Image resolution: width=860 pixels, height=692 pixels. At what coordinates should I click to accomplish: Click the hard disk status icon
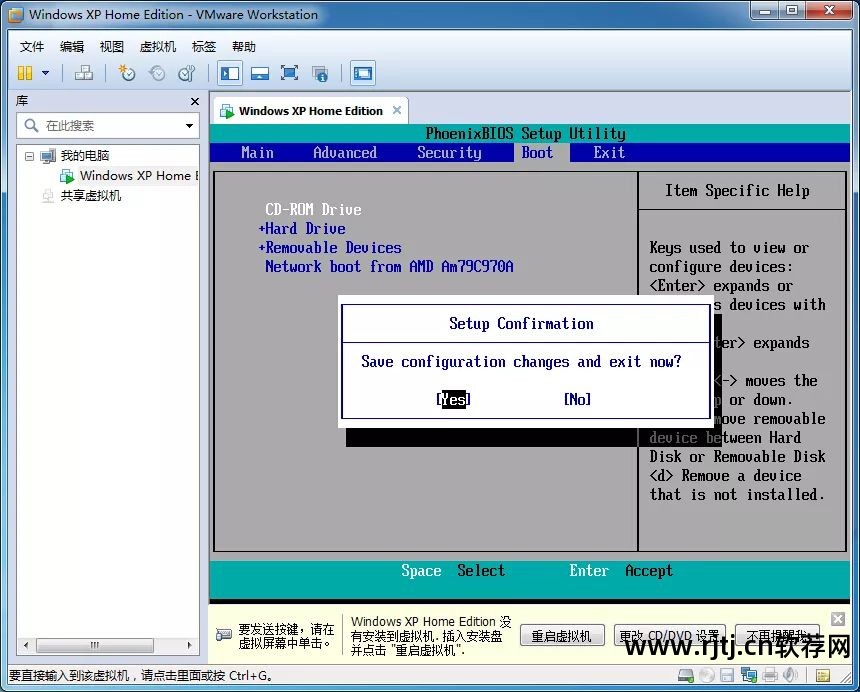(686, 676)
